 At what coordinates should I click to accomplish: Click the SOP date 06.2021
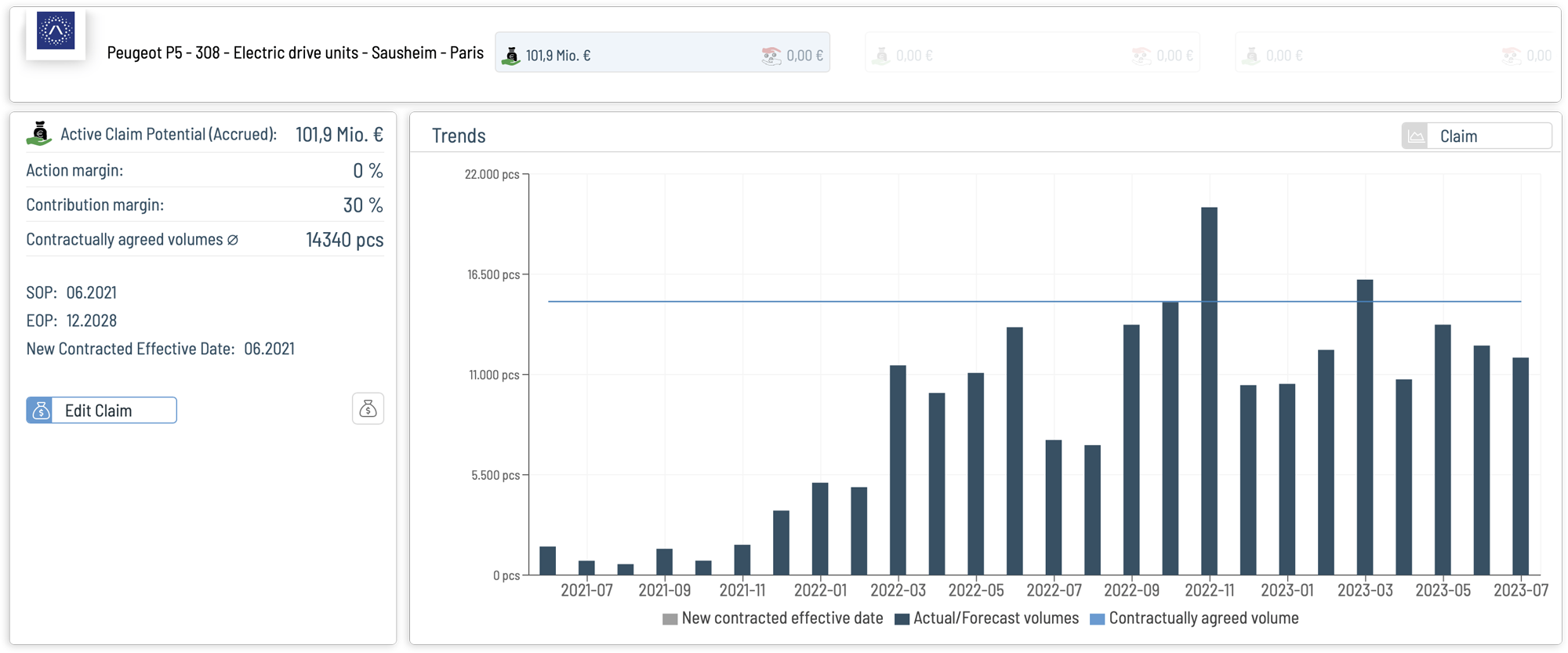tap(91, 292)
